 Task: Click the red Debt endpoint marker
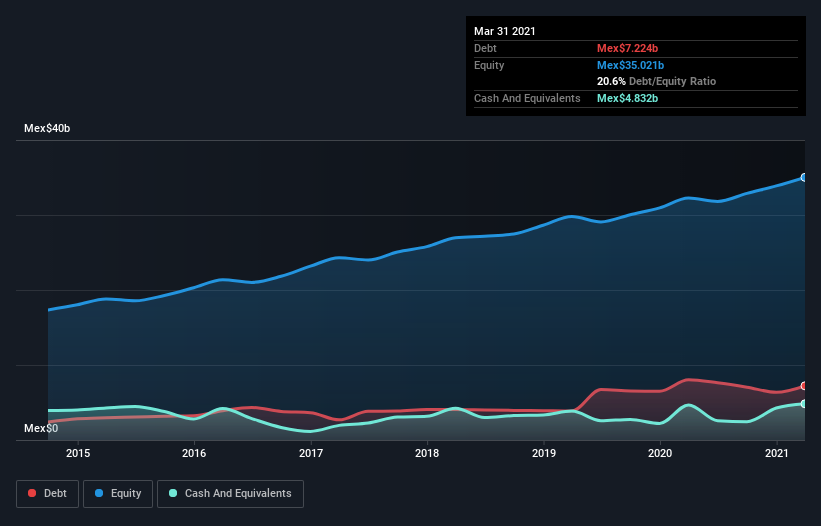tap(804, 386)
